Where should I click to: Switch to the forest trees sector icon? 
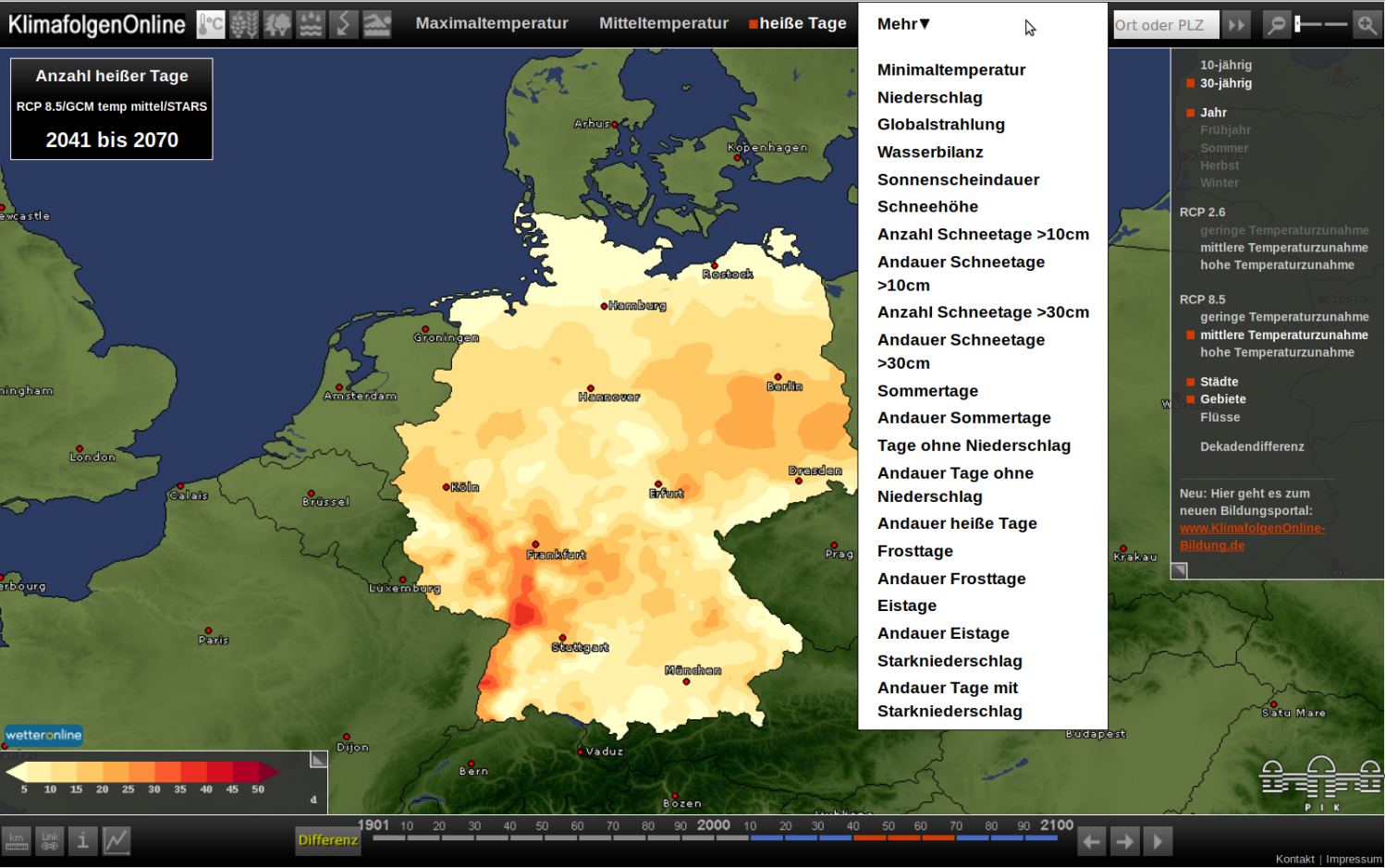point(277,24)
